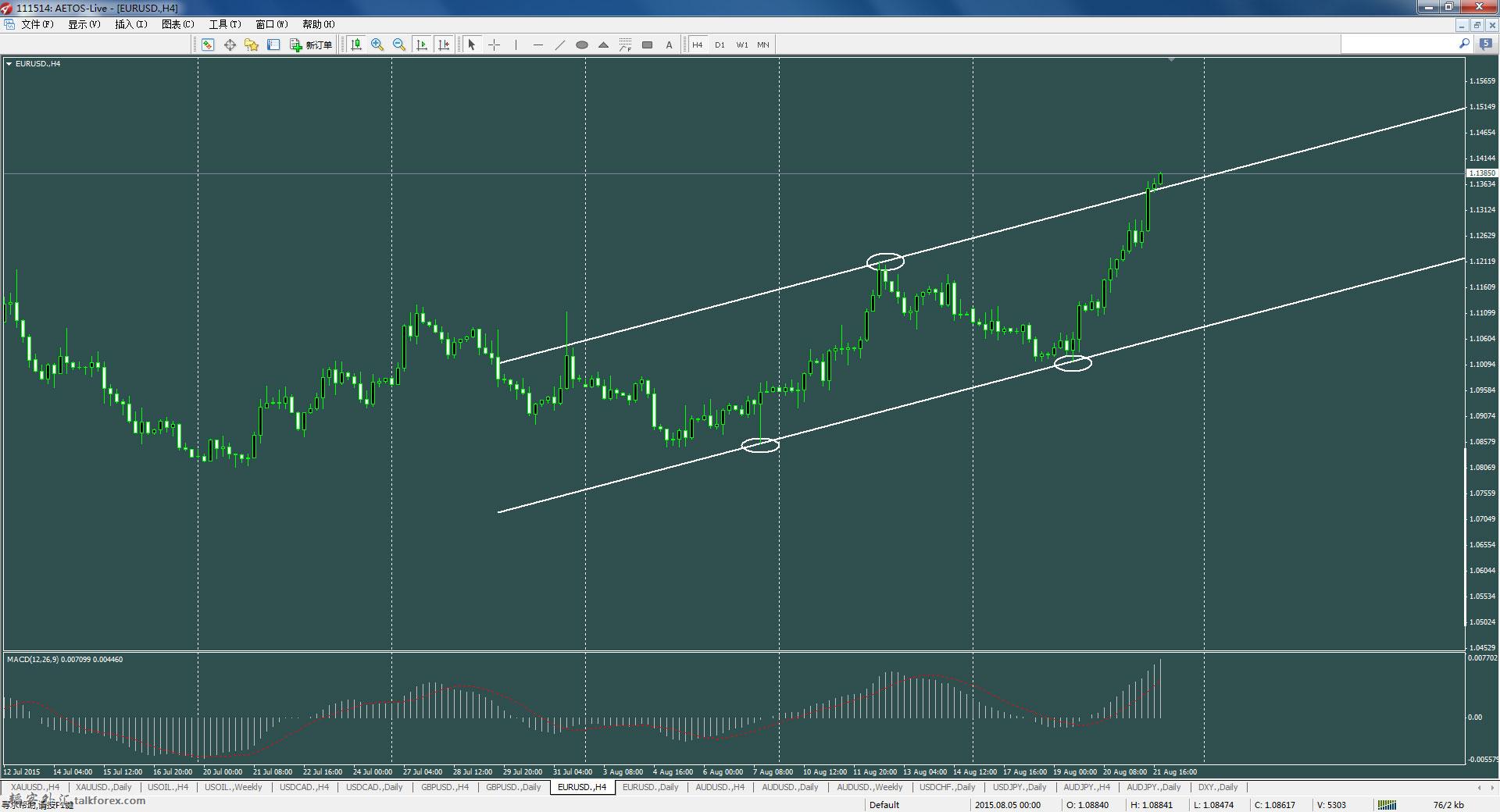Viewport: 1500px width, 812px height.
Task: Click the 新订单 new order button
Action: point(311,45)
